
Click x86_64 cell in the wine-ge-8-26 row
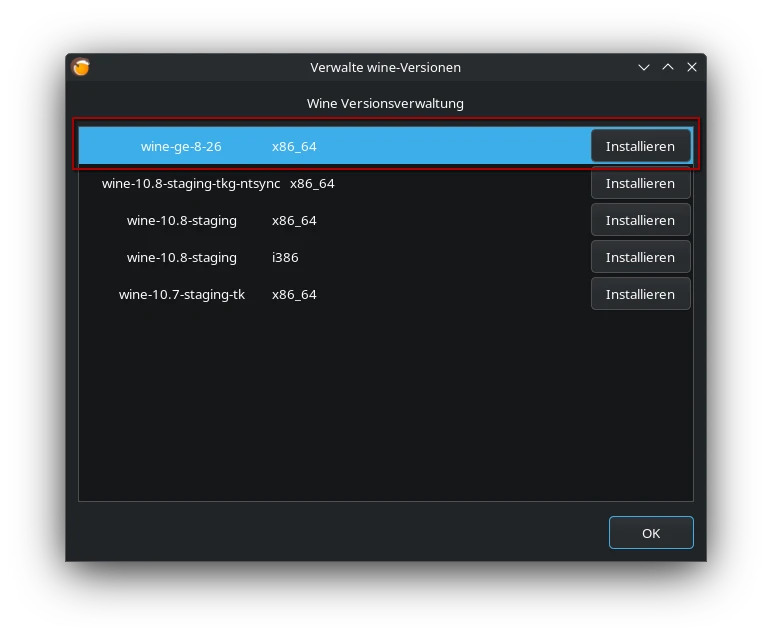pyautogui.click(x=294, y=146)
